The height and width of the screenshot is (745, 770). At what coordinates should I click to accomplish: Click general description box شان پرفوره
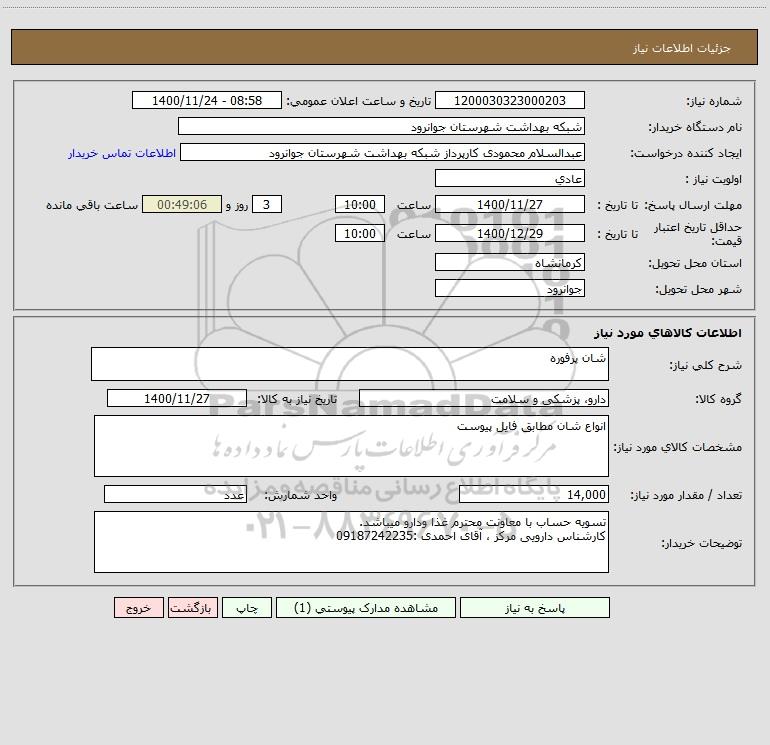tap(350, 364)
